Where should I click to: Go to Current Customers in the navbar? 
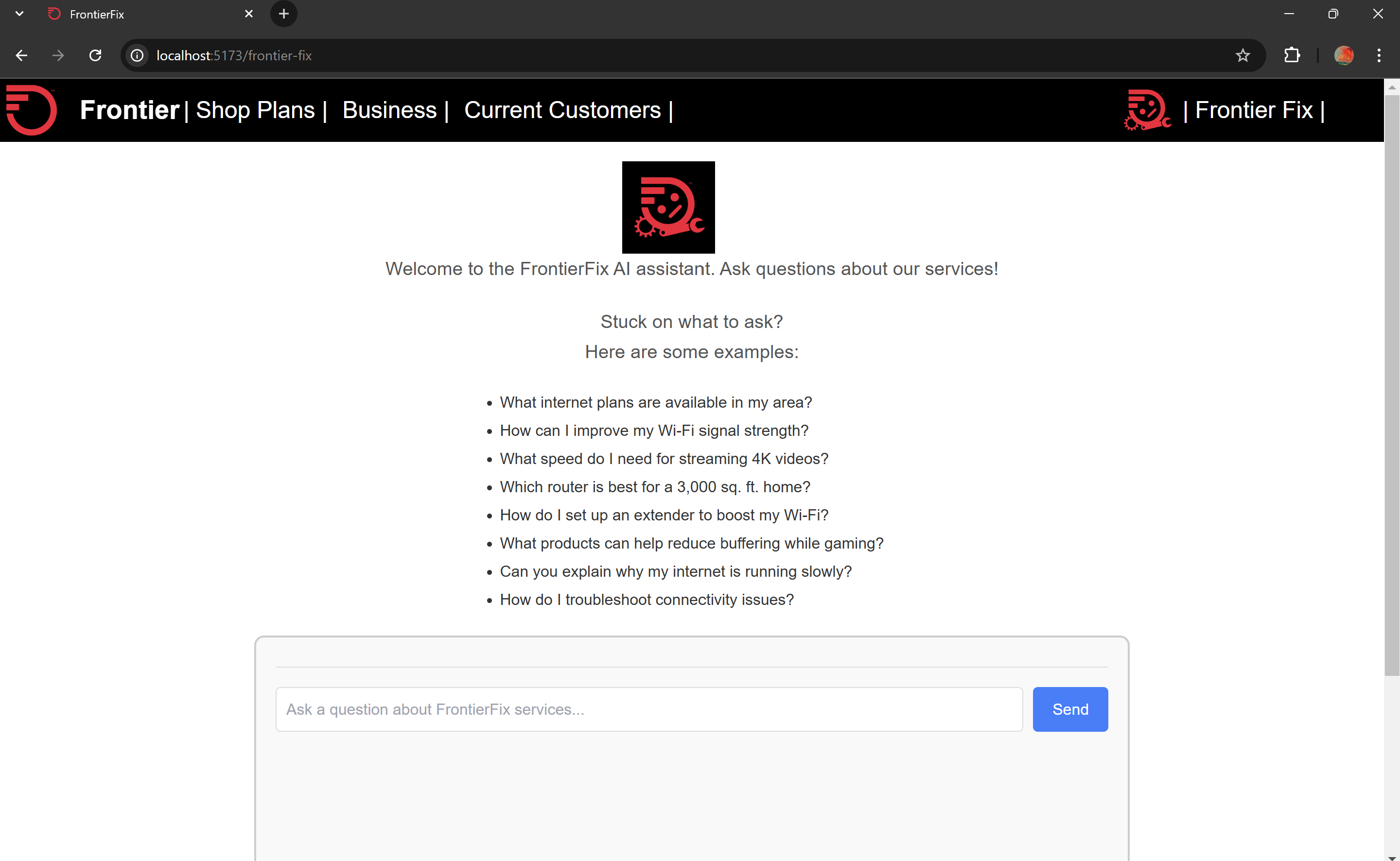coord(562,110)
